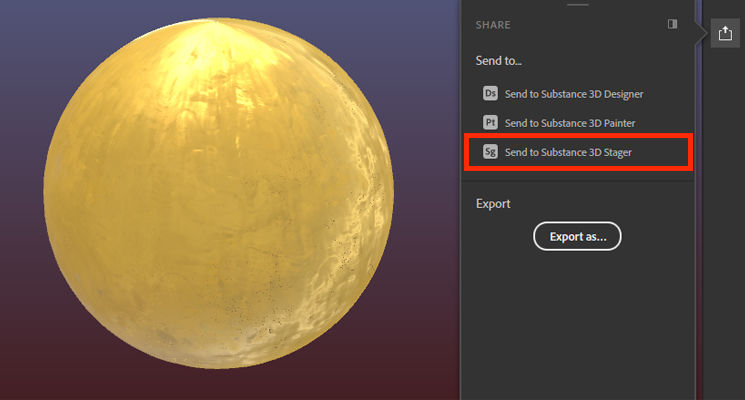Toggle the panel dock icon beside SHARE
Viewport: 745px width, 400px height.
click(672, 24)
